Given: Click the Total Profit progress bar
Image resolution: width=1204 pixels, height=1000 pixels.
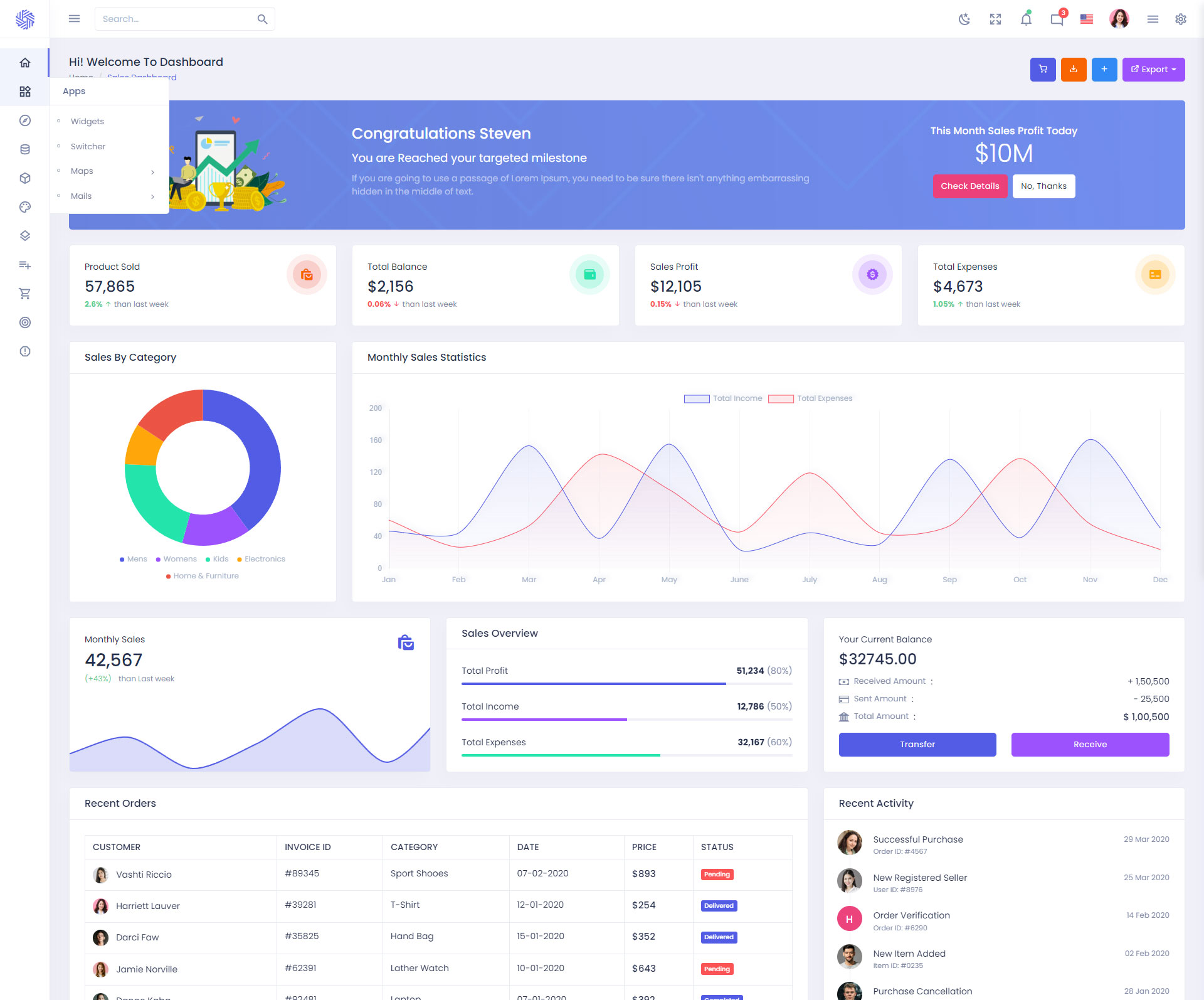Looking at the screenshot, I should [626, 683].
